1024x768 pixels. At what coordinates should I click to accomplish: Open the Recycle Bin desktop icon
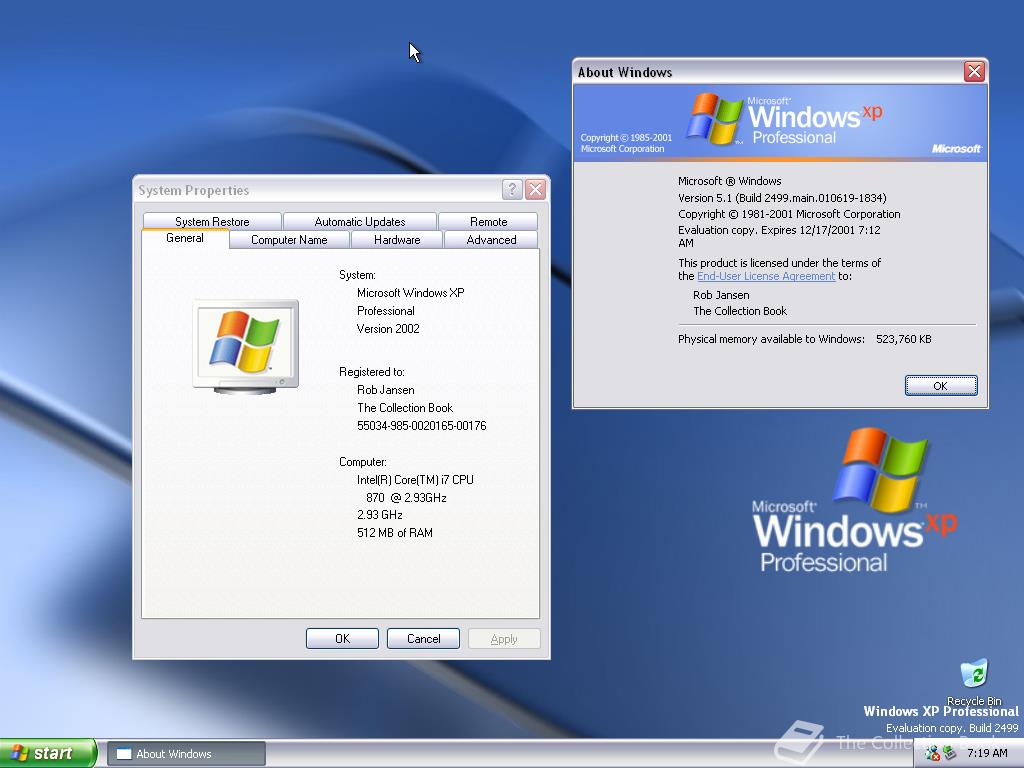tap(974, 682)
